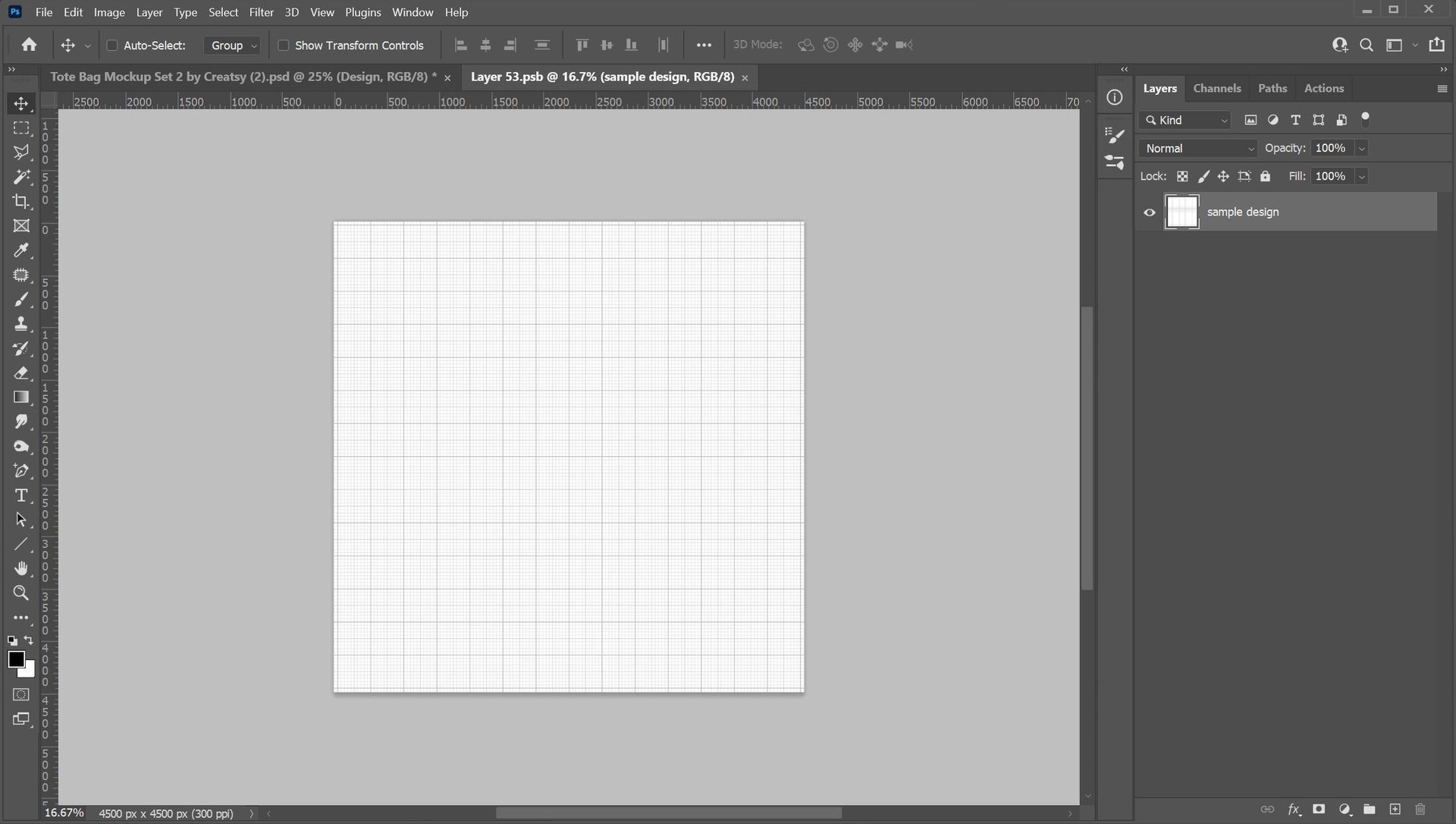The height and width of the screenshot is (824, 1456).
Task: Select the Horizontal Type tool
Action: pos(21,495)
